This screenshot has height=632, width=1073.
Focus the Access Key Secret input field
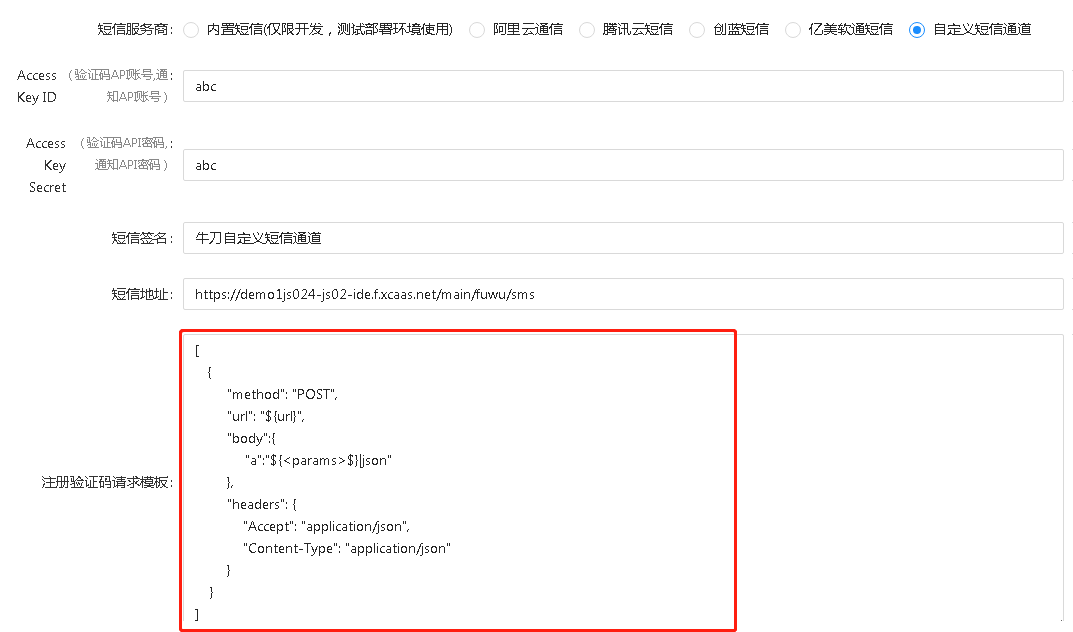tap(622, 165)
